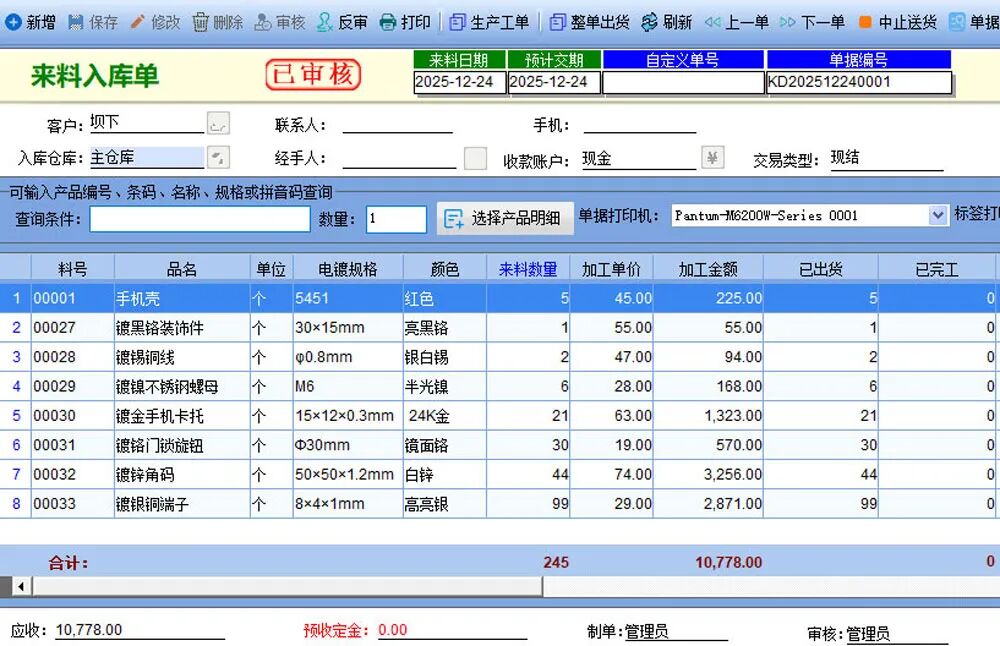Image resolution: width=1000 pixels, height=646 pixels.
Task: Click the 制单 field showing 管理员
Action: (675, 631)
